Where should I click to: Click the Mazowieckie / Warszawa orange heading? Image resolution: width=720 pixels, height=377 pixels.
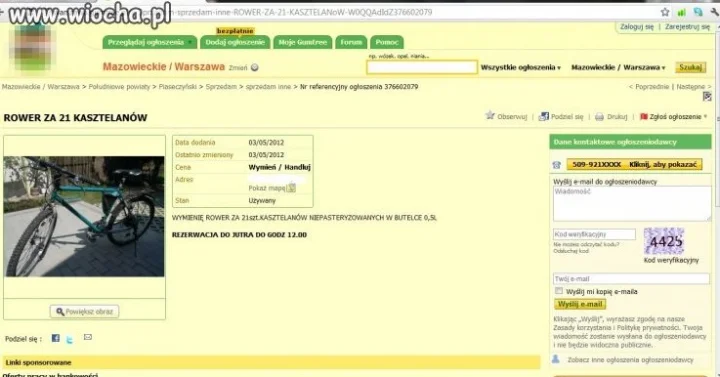pyautogui.click(x=164, y=67)
